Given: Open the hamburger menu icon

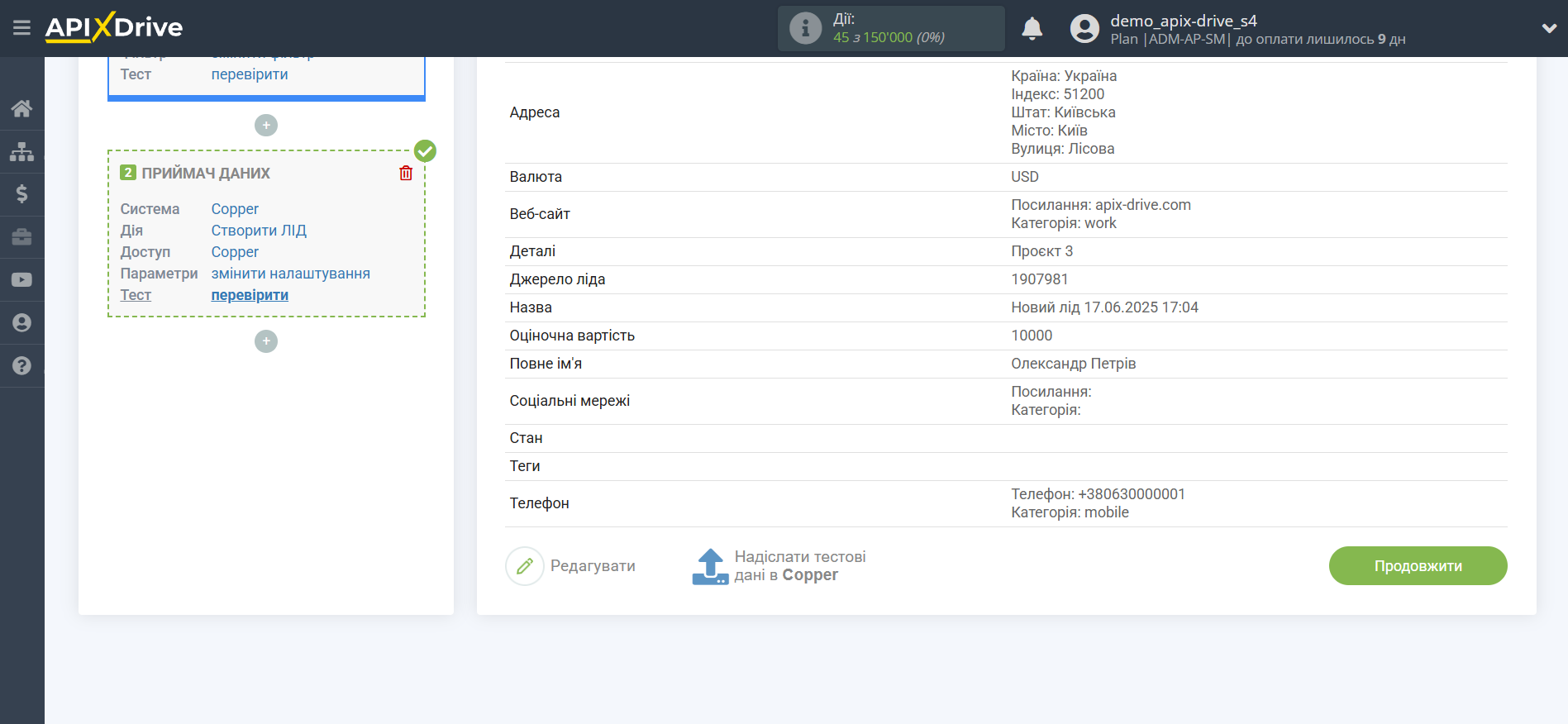Looking at the screenshot, I should click(21, 28).
